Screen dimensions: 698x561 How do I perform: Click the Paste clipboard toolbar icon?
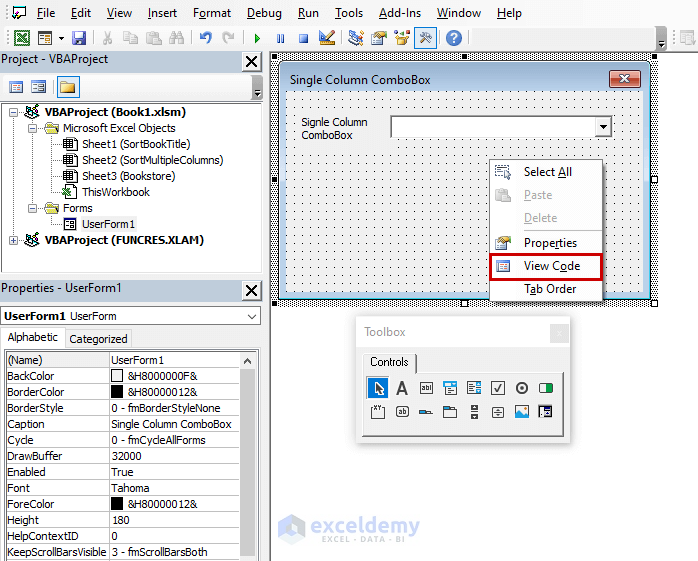coord(154,38)
